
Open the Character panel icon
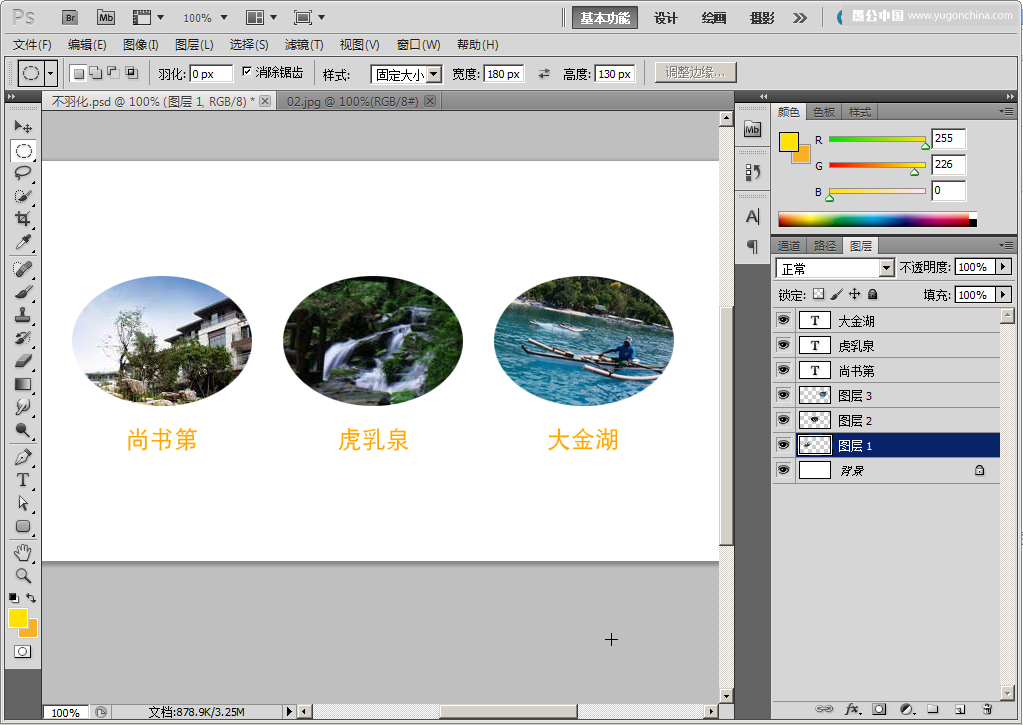[752, 217]
